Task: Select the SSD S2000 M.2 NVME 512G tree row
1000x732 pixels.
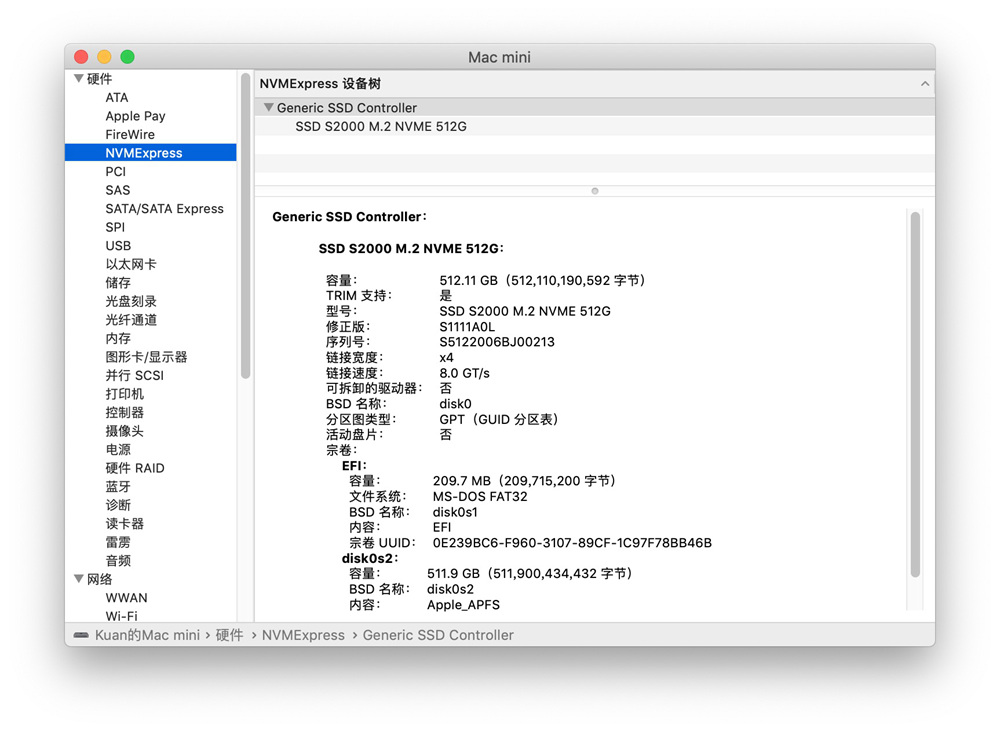Action: coord(594,126)
